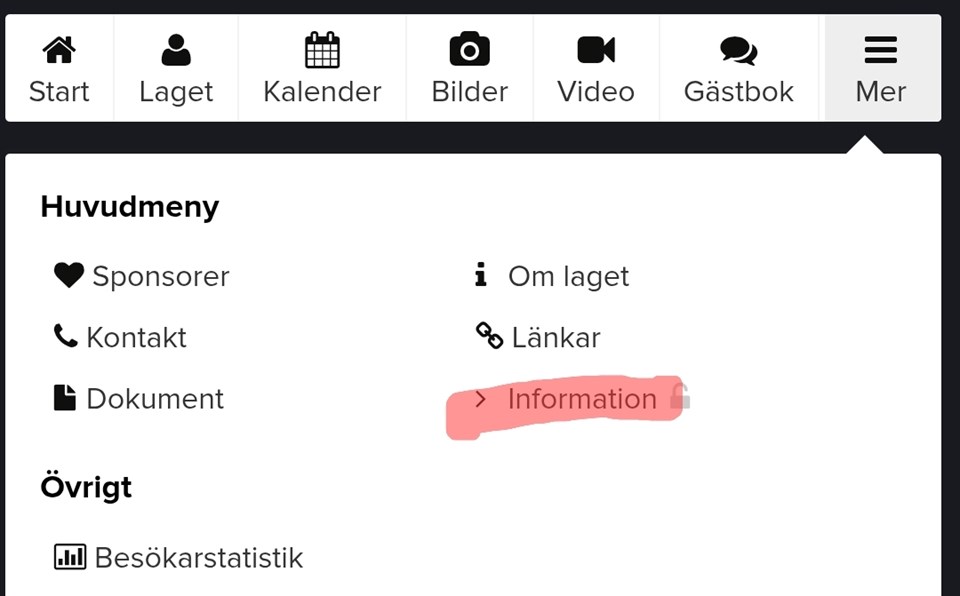Click the info icon beside Om laget
Image resolution: width=960 pixels, height=596 pixels.
[481, 274]
